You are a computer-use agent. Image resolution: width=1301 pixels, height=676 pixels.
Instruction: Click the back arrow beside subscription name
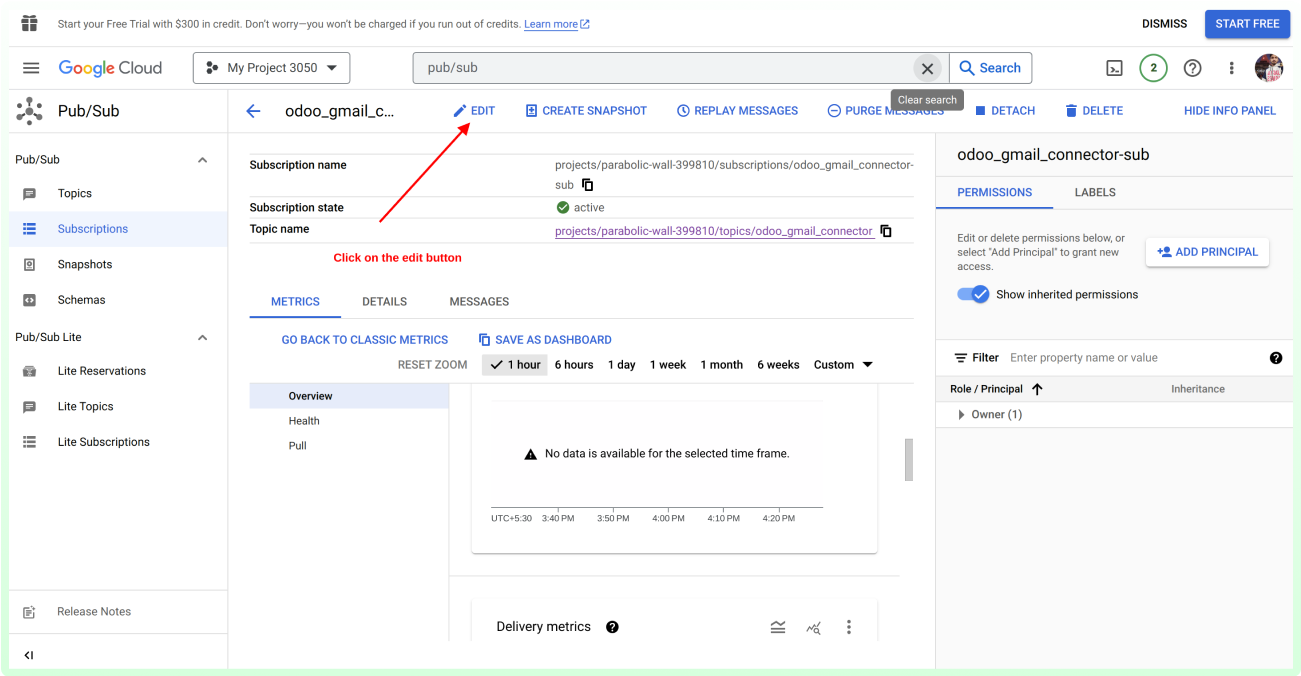click(x=253, y=111)
